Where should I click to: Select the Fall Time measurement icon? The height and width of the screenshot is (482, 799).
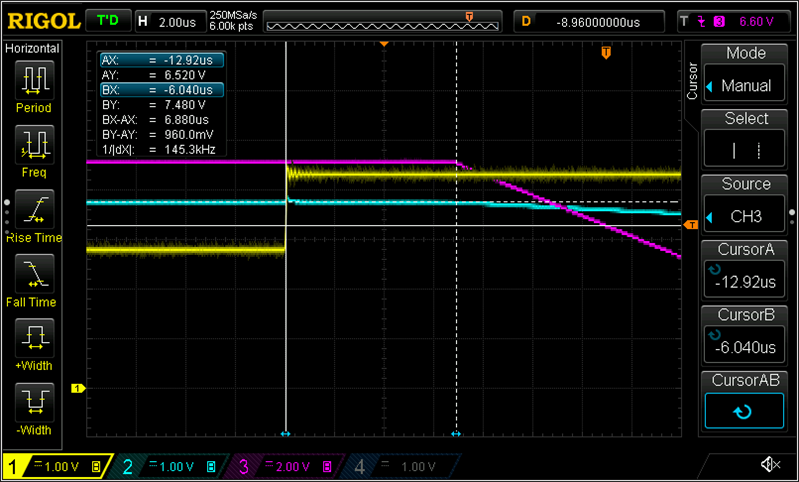tap(33, 273)
